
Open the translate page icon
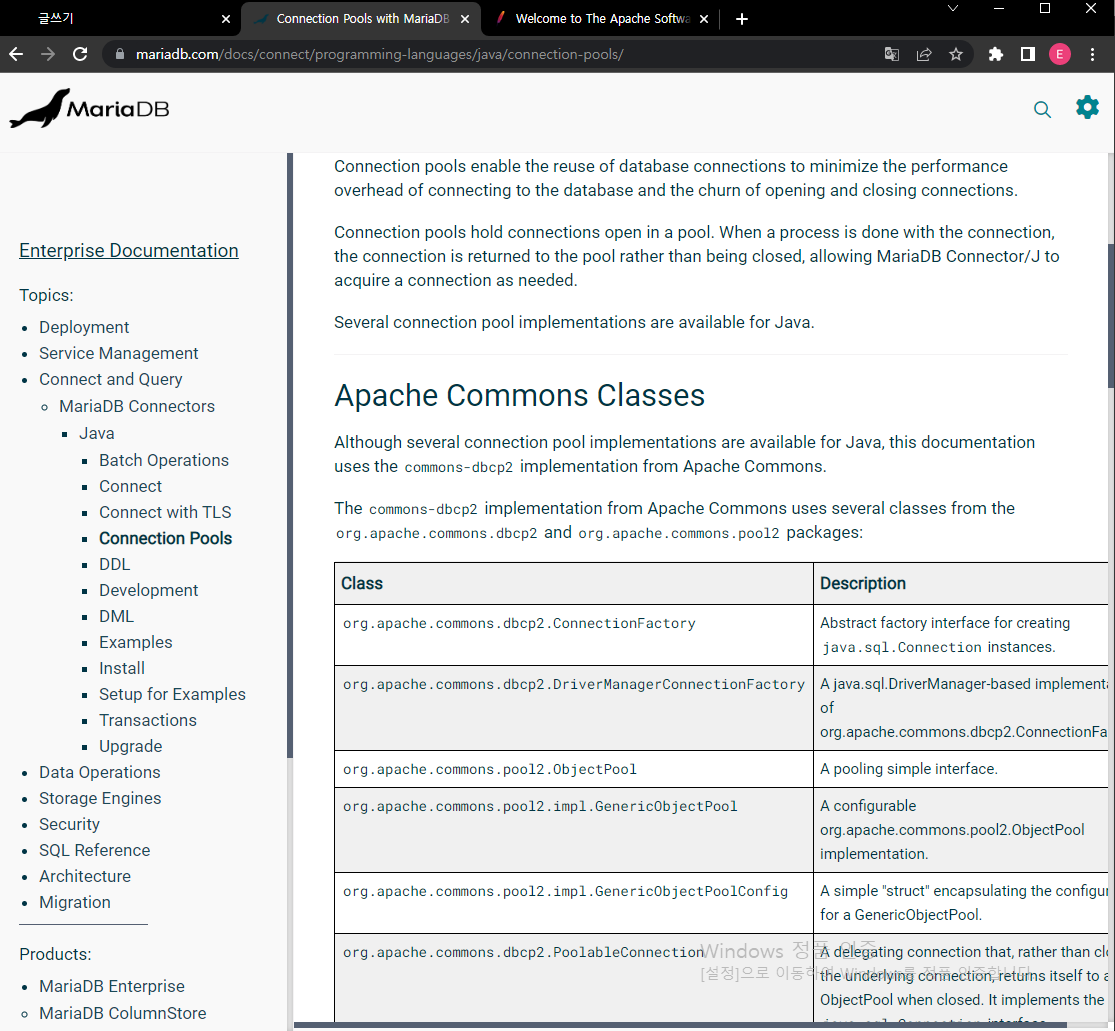coord(892,54)
